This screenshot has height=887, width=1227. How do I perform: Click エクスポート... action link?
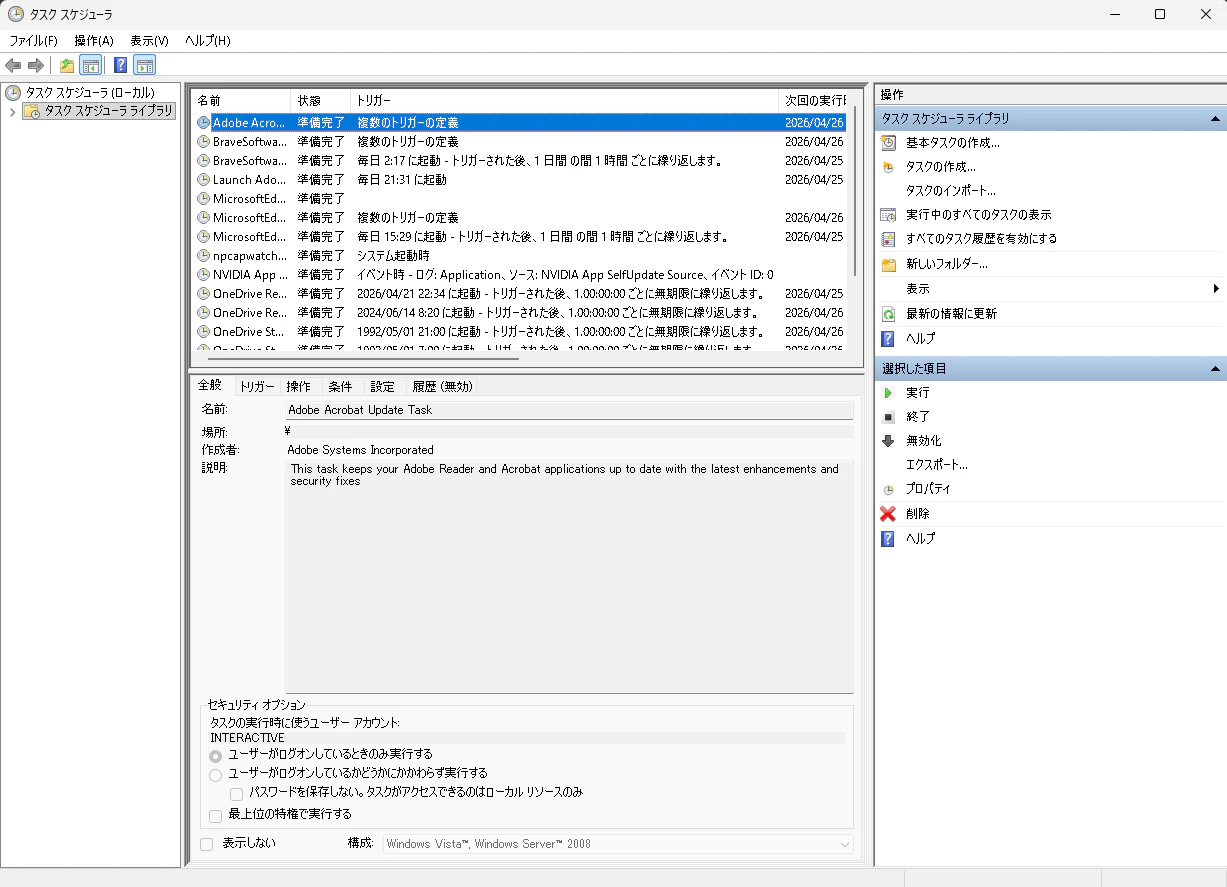[937, 465]
